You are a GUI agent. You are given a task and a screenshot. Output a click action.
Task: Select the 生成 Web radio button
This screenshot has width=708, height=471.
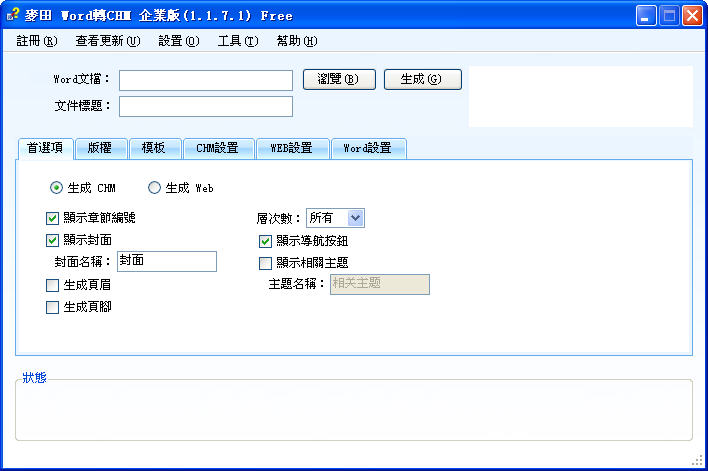tap(154, 188)
